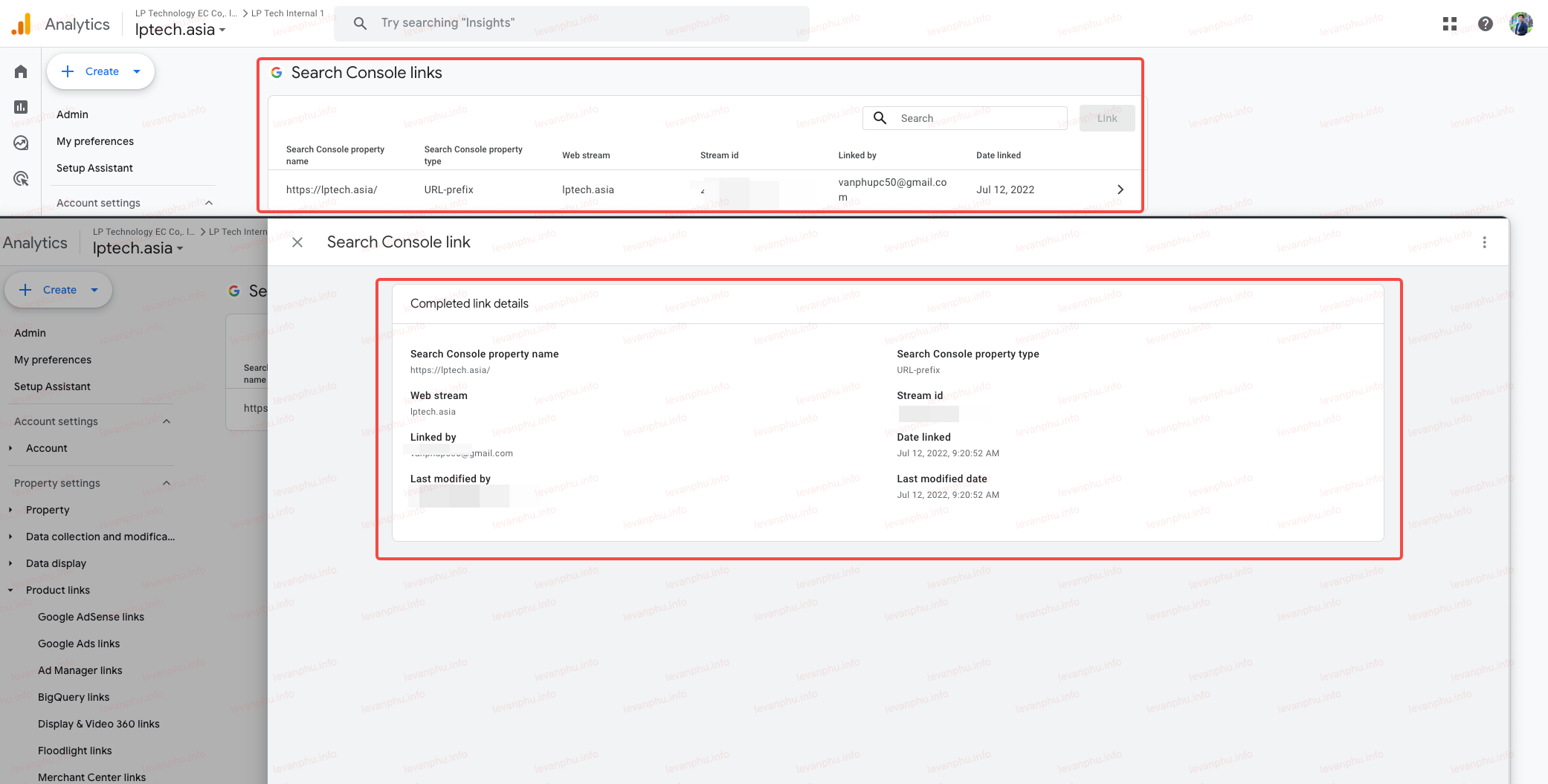Click the https://lptech.asia/ table cell
Screen dimensions: 1548x784
tap(332, 189)
